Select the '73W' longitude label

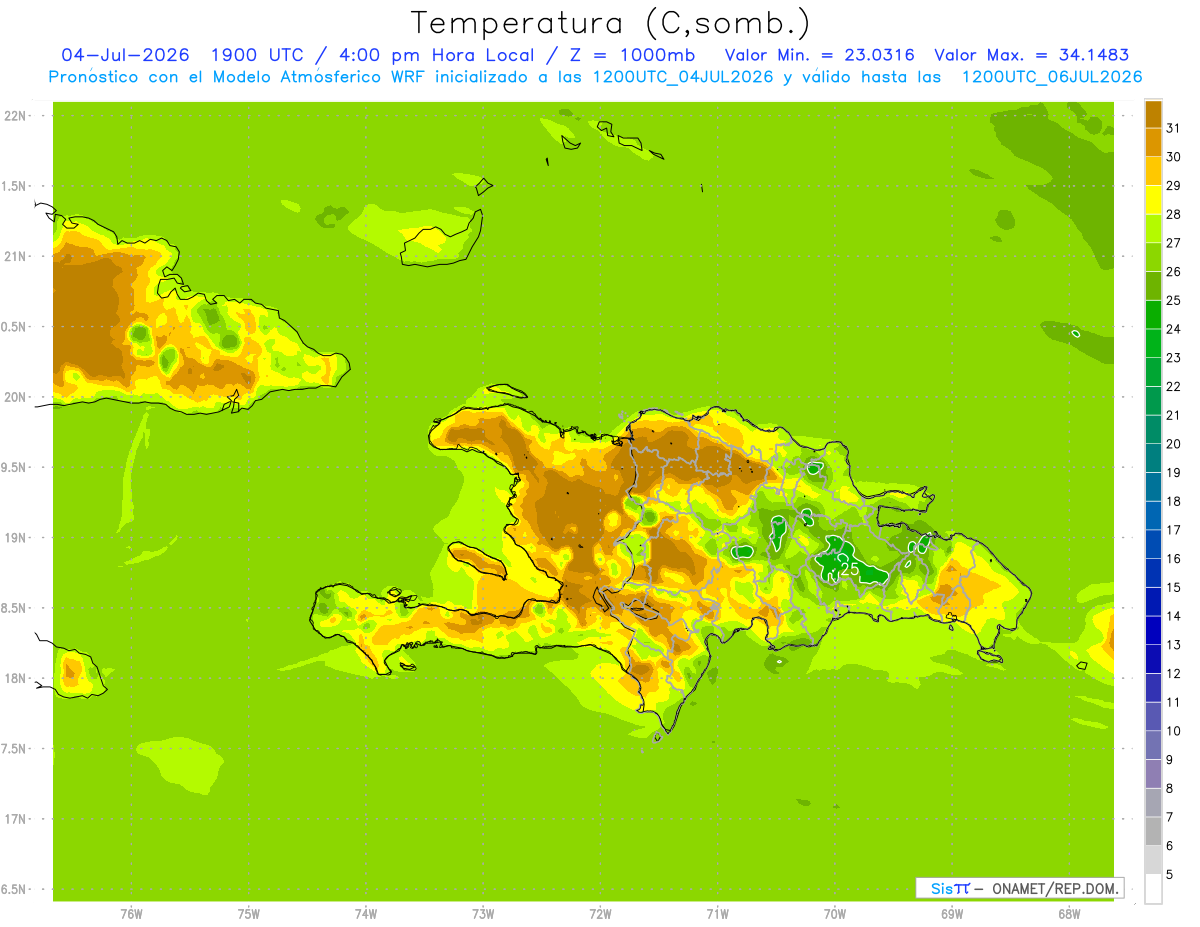[x=483, y=914]
